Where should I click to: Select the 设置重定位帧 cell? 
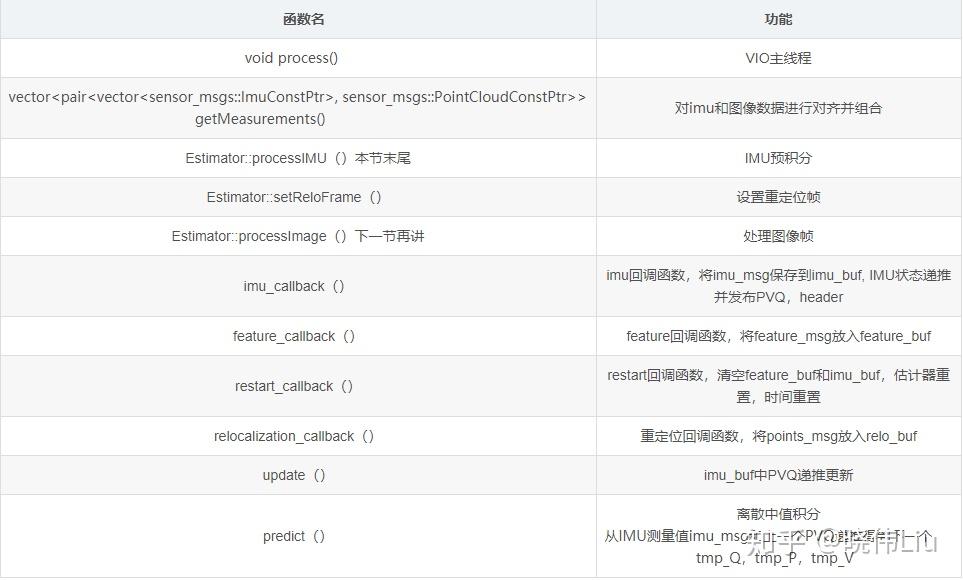pyautogui.click(x=777, y=197)
